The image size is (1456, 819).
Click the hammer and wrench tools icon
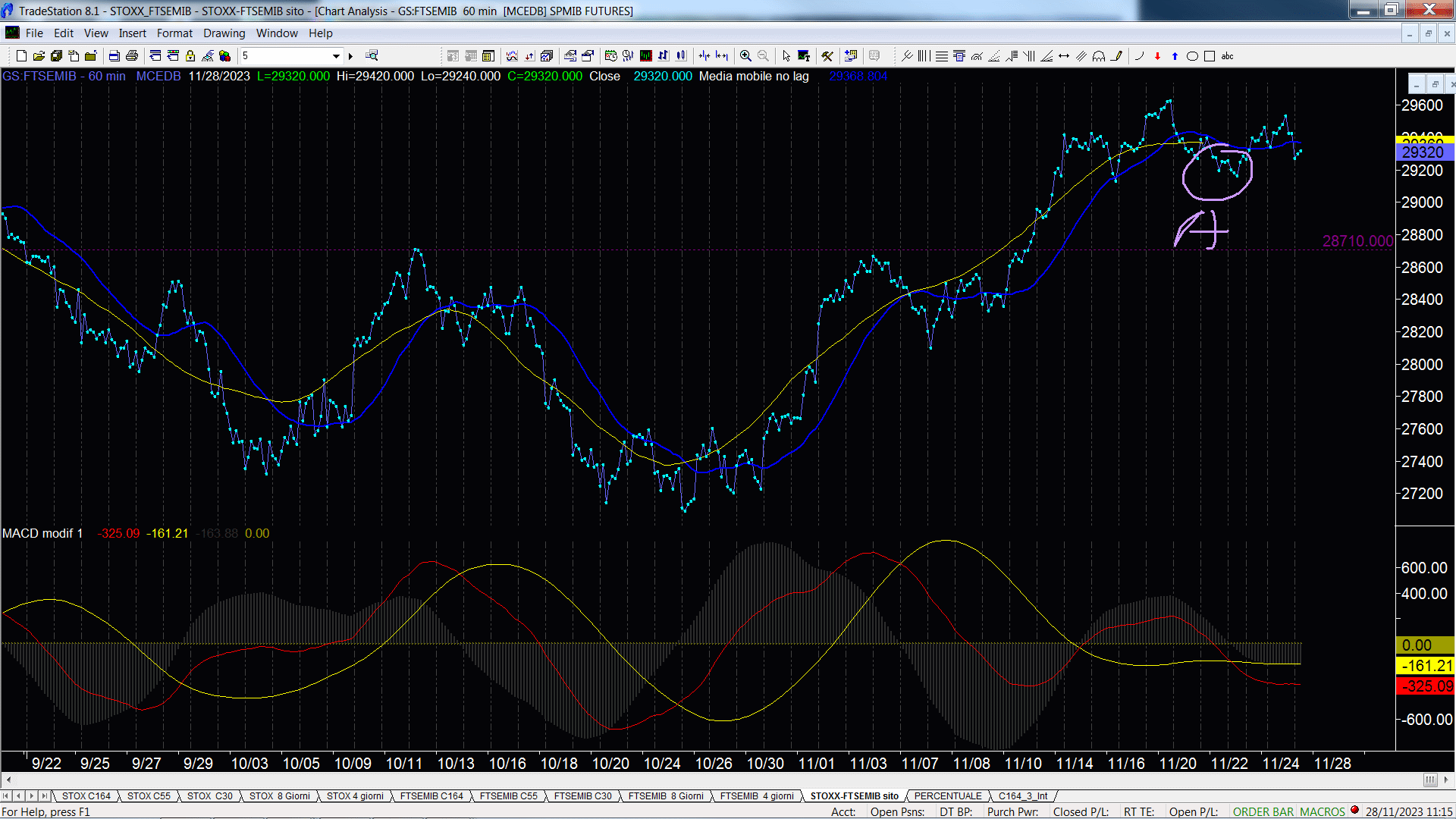pos(827,56)
